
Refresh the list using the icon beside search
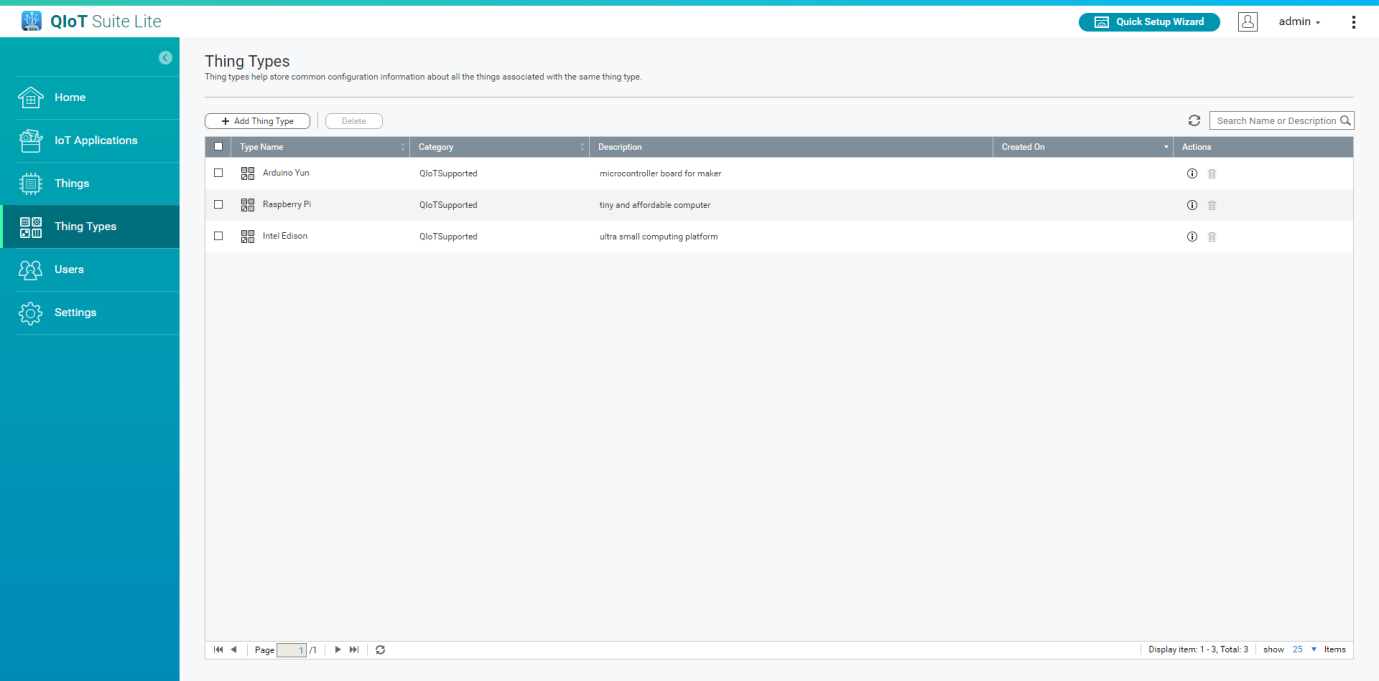pos(1194,121)
